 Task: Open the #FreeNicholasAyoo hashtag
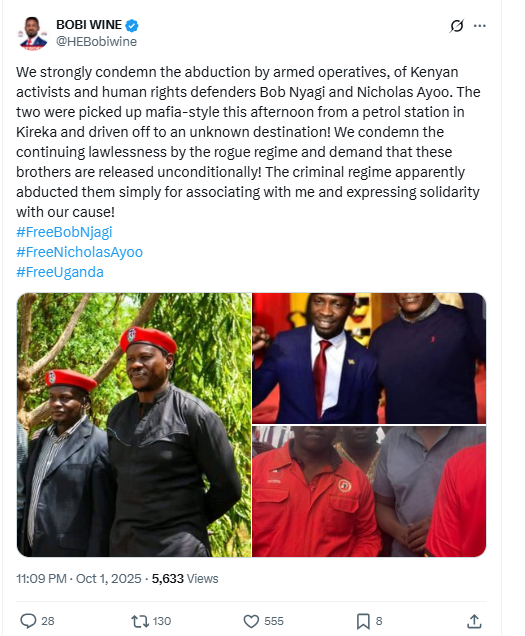[x=80, y=252]
